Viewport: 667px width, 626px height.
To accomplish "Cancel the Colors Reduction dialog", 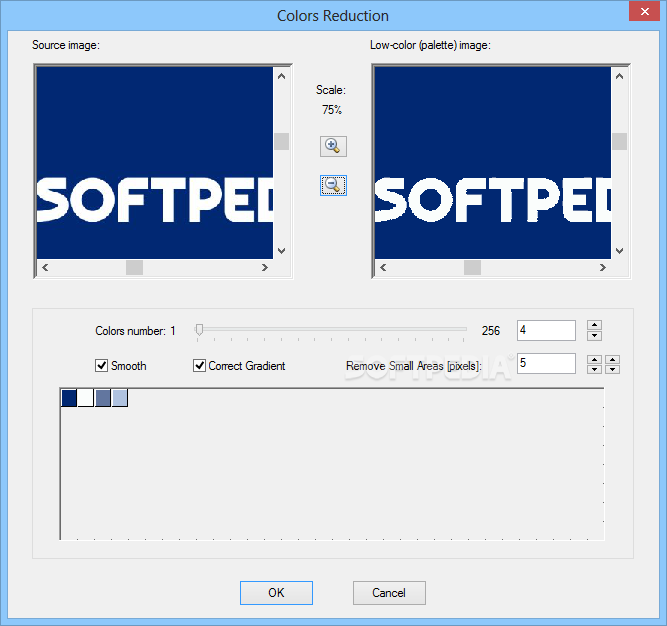I will 389,593.
